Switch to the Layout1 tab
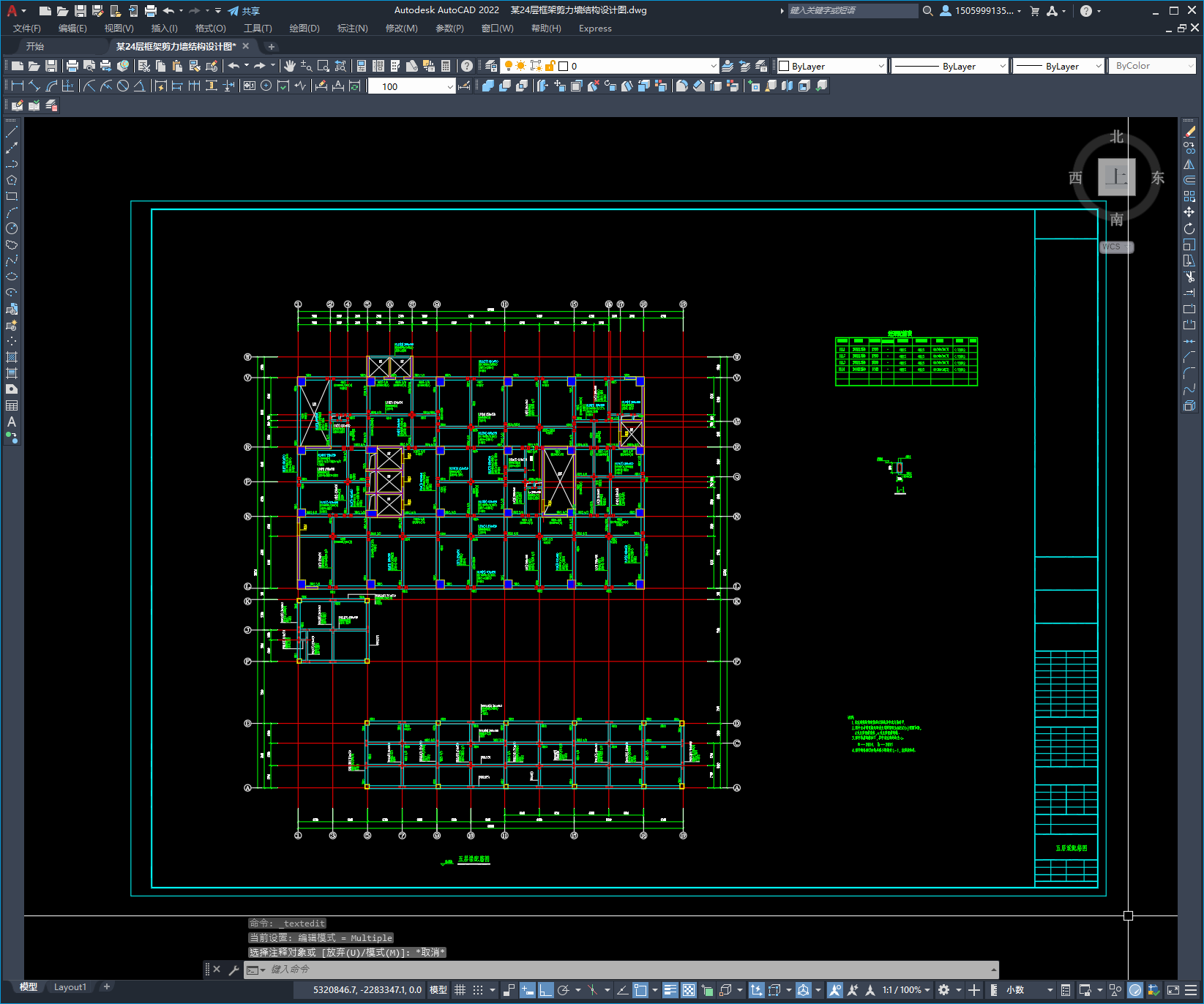Image resolution: width=1204 pixels, height=1004 pixels. [x=70, y=987]
